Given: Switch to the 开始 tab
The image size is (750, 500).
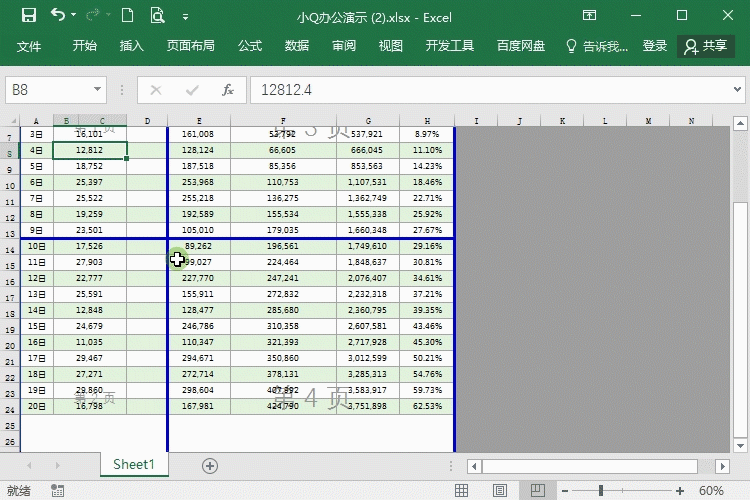Looking at the screenshot, I should coord(85,46).
